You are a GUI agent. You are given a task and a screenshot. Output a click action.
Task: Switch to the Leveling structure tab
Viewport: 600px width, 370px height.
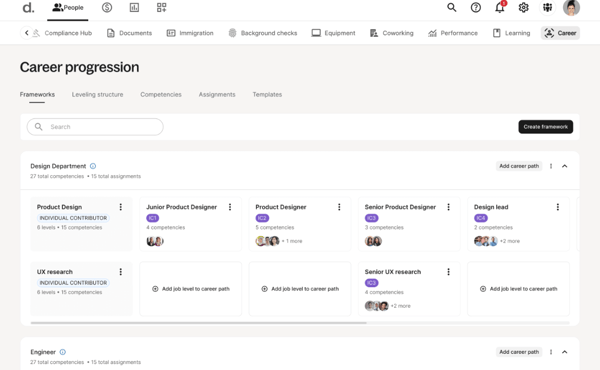[98, 95]
